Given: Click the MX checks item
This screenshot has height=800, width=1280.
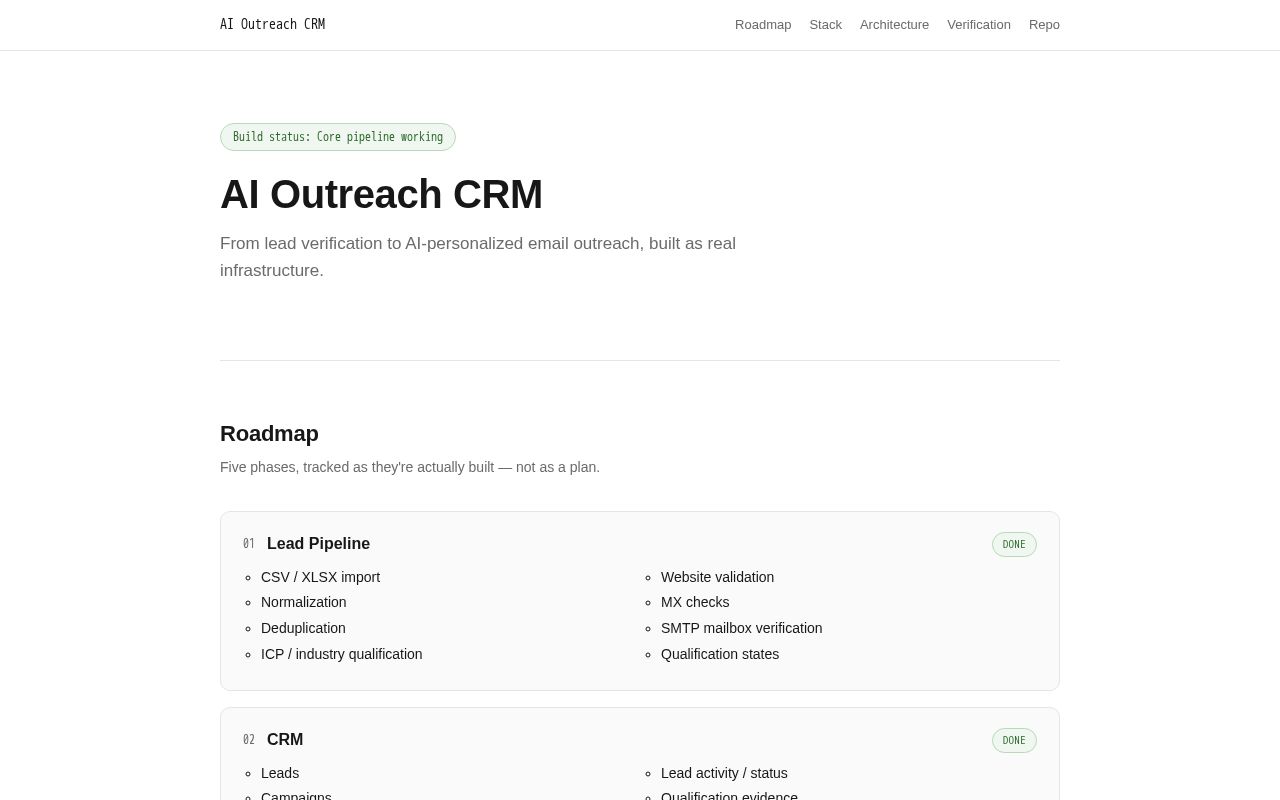Looking at the screenshot, I should pyautogui.click(x=695, y=602).
